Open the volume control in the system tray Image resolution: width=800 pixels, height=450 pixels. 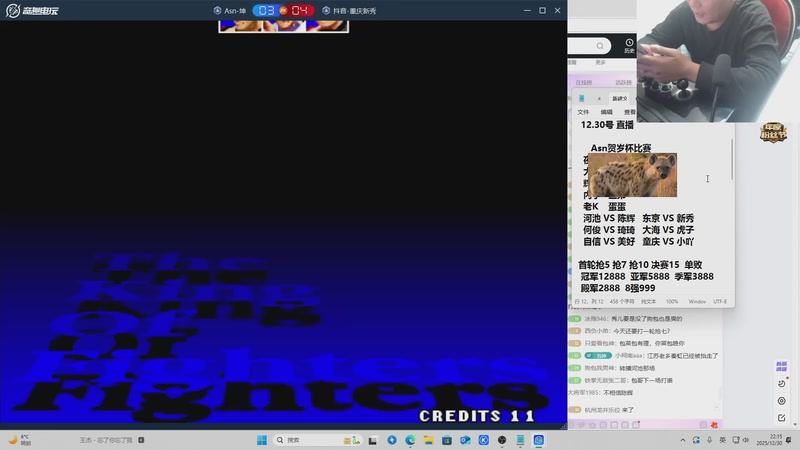coord(745,440)
